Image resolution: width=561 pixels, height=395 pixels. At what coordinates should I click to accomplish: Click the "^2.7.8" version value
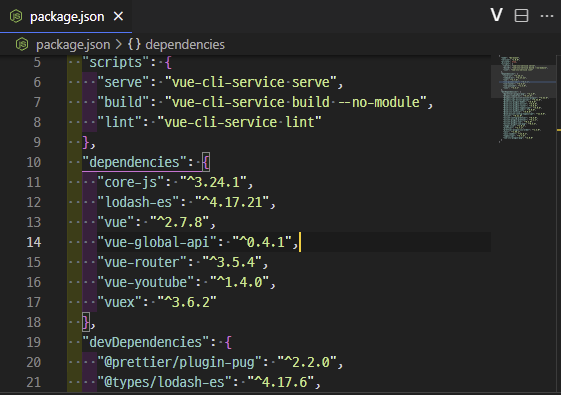(x=180, y=223)
